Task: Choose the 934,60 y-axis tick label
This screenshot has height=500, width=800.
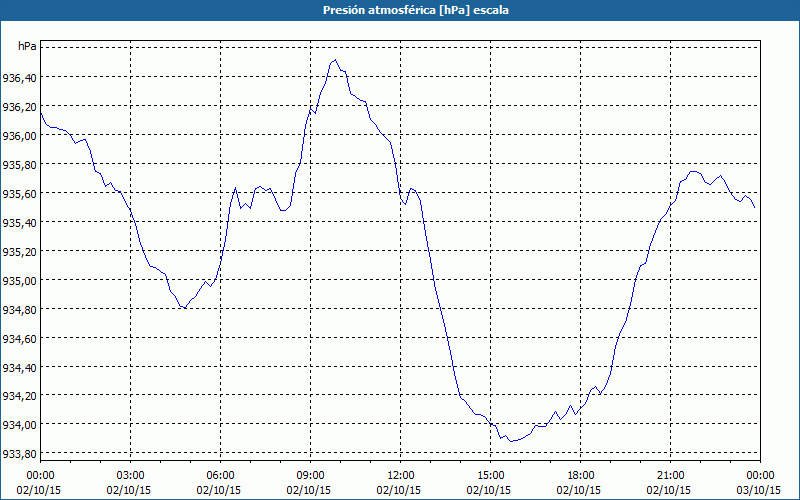Action: [x=19, y=338]
